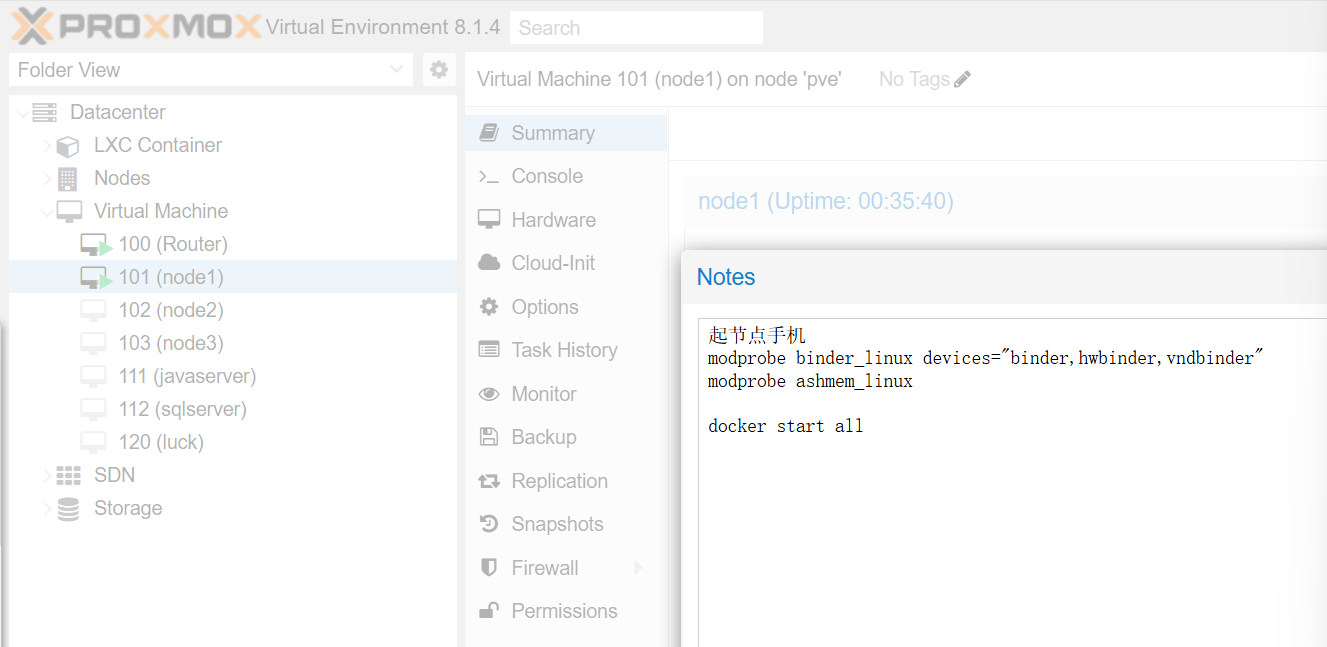Click the Proxmox logo
The height and width of the screenshot is (647, 1327).
pyautogui.click(x=136, y=26)
